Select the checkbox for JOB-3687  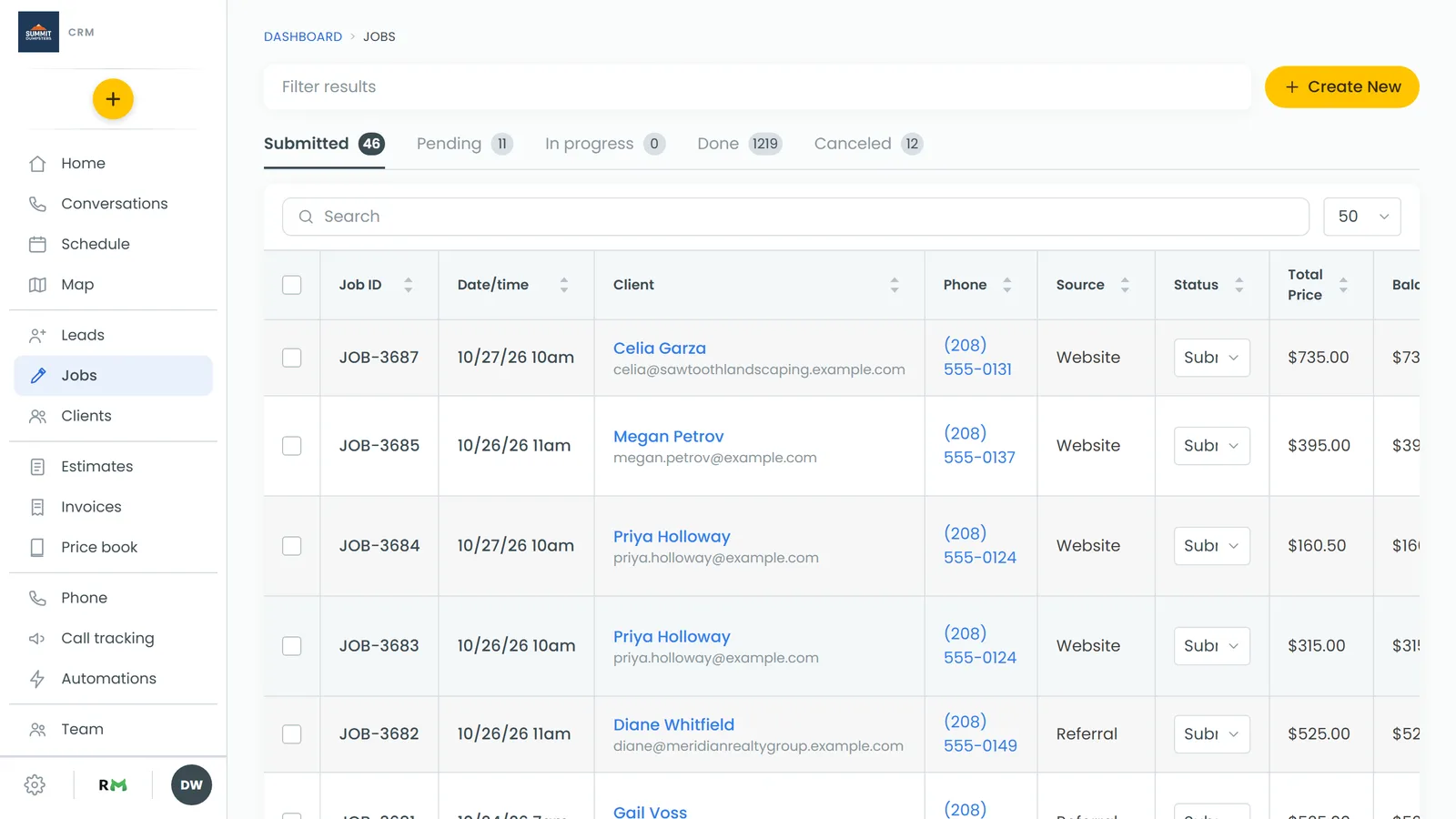pos(291,358)
